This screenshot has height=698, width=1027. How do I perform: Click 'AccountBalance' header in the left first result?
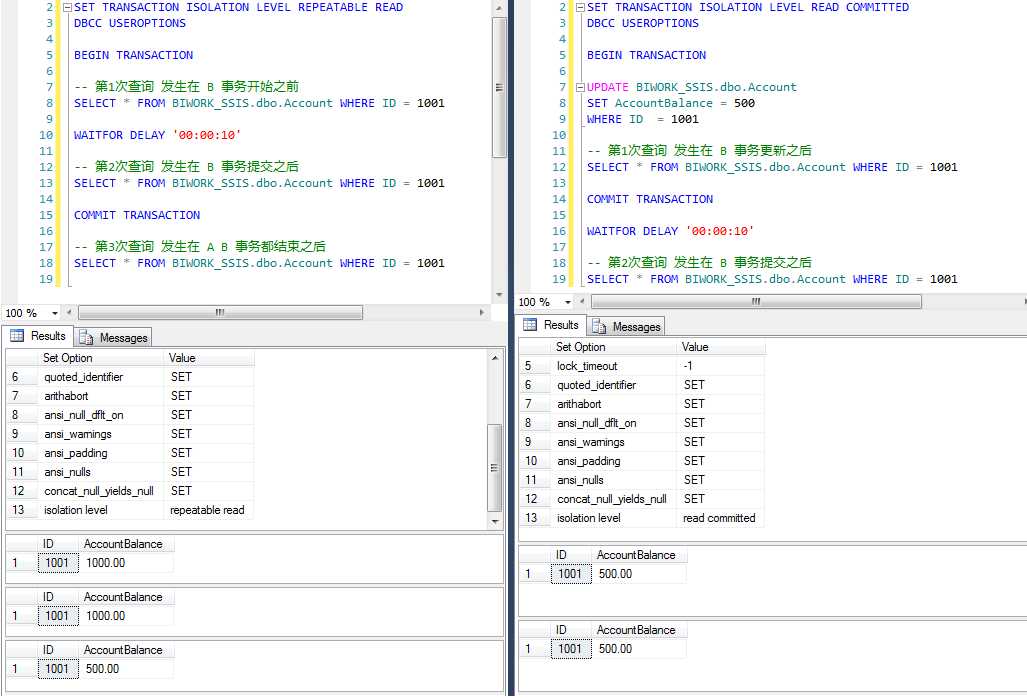point(126,544)
